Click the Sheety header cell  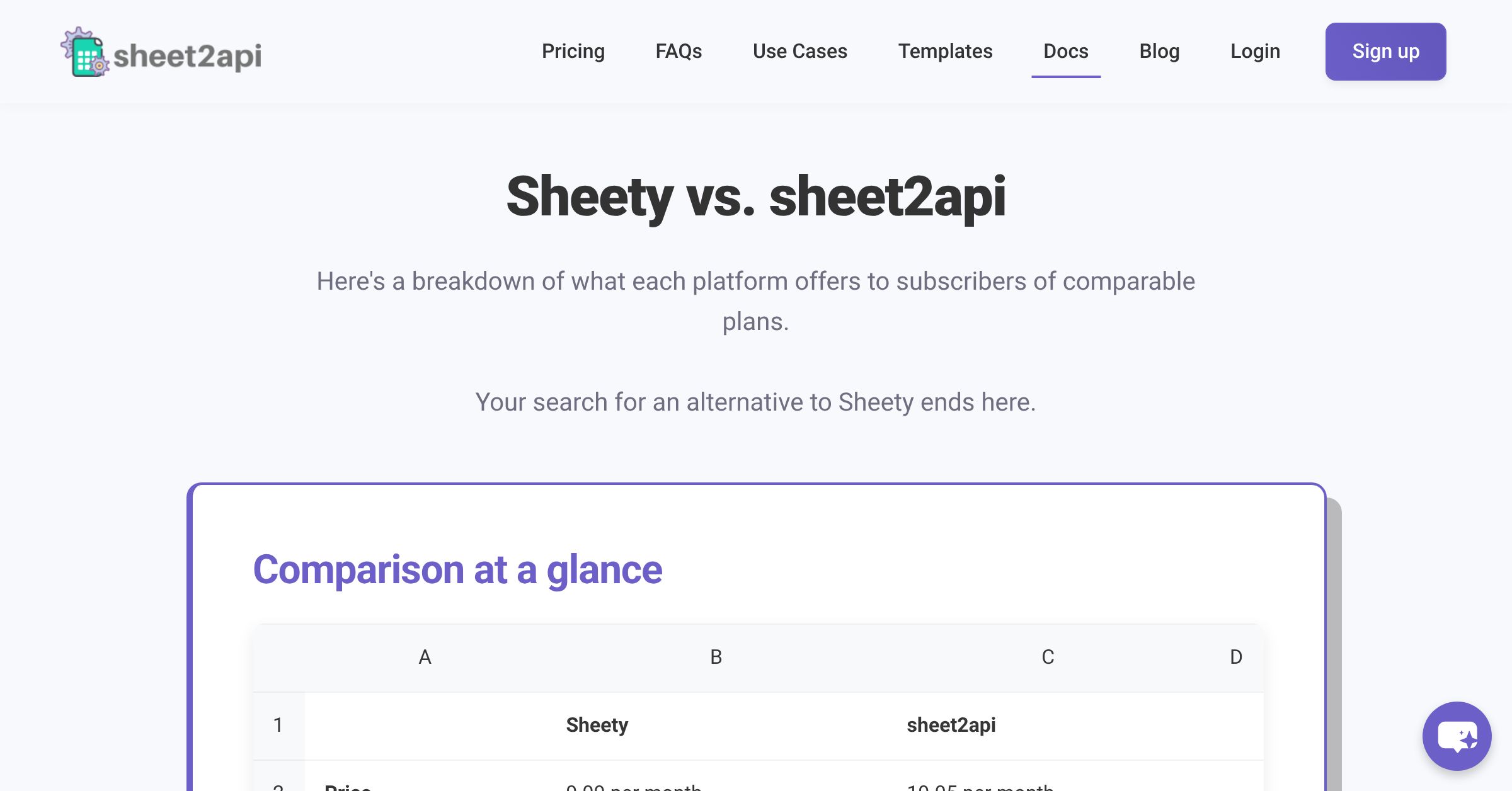pyautogui.click(x=597, y=725)
